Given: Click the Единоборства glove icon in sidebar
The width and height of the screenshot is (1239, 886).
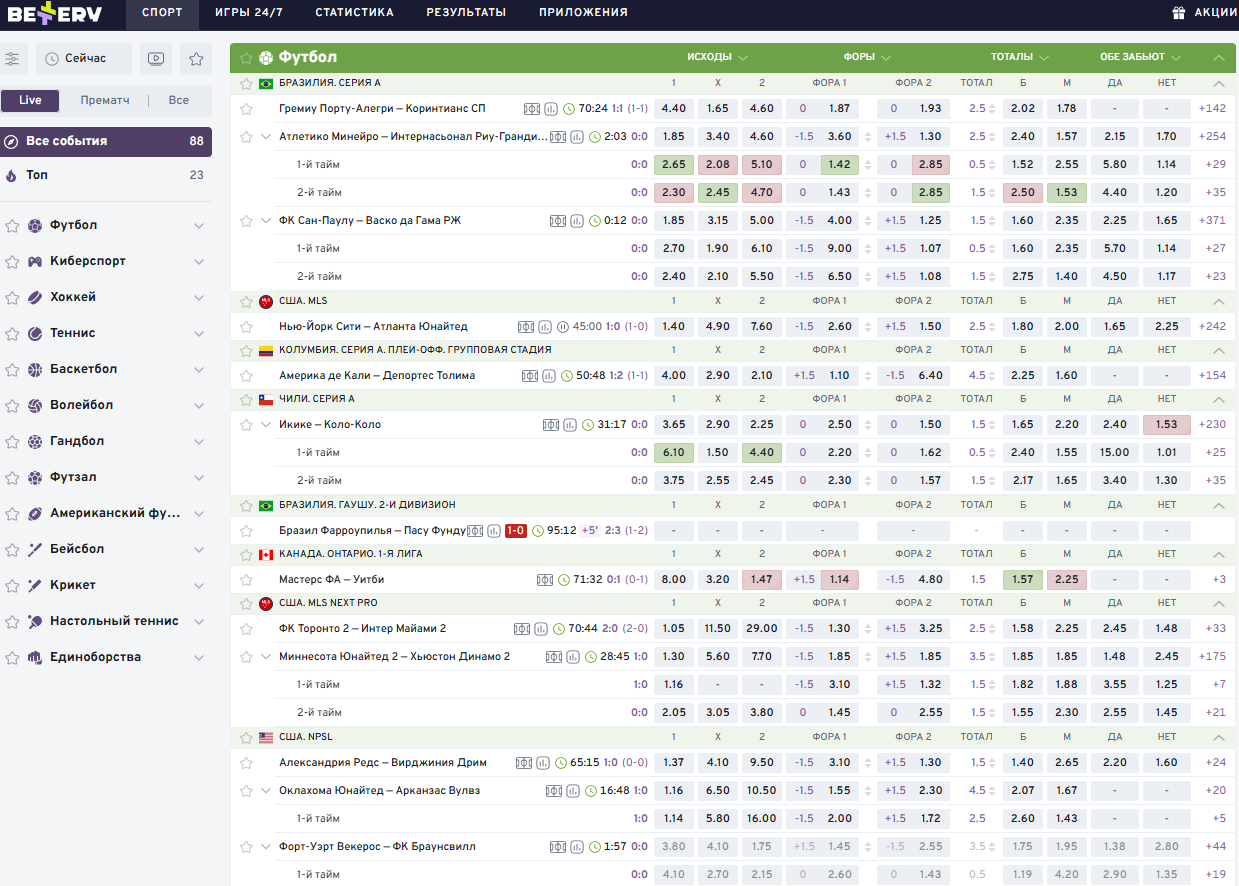Looking at the screenshot, I should 35,657.
